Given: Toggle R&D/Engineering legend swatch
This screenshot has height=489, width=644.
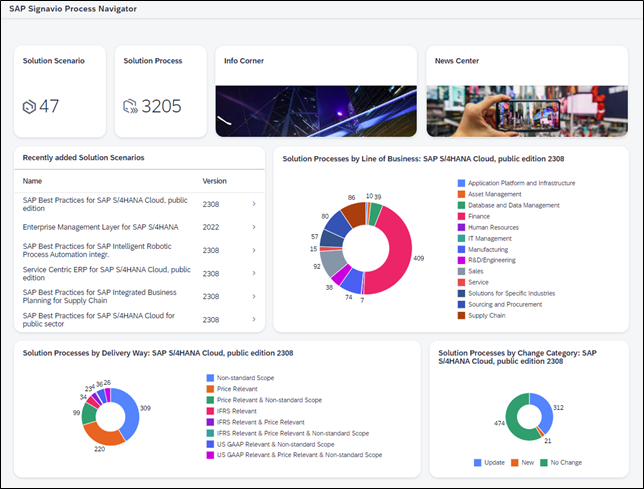Looking at the screenshot, I should tap(461, 260).
